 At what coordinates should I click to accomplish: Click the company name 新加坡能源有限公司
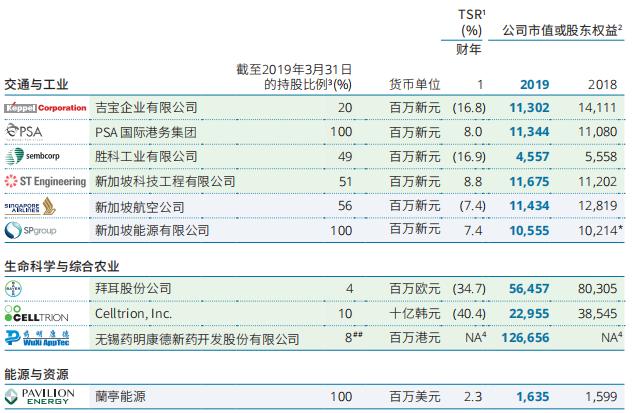point(152,231)
